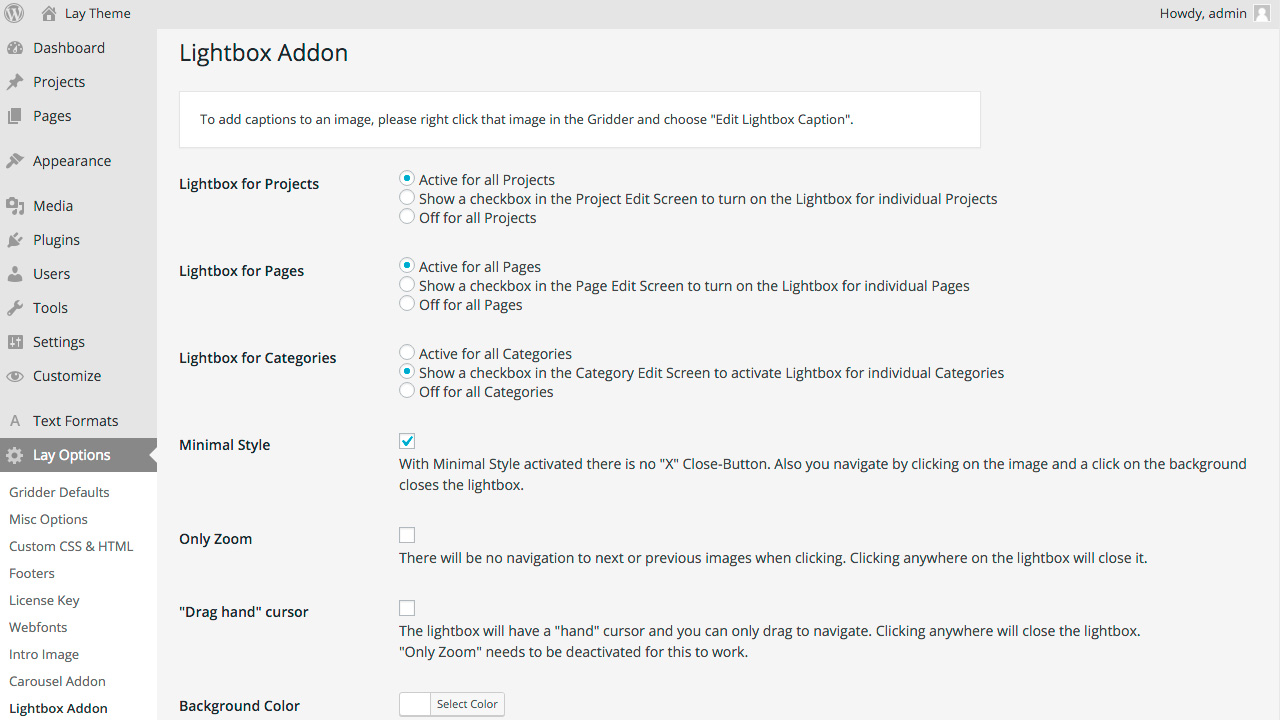1280x720 pixels.
Task: Open the Dashboard gauge icon
Action: [x=15, y=48]
